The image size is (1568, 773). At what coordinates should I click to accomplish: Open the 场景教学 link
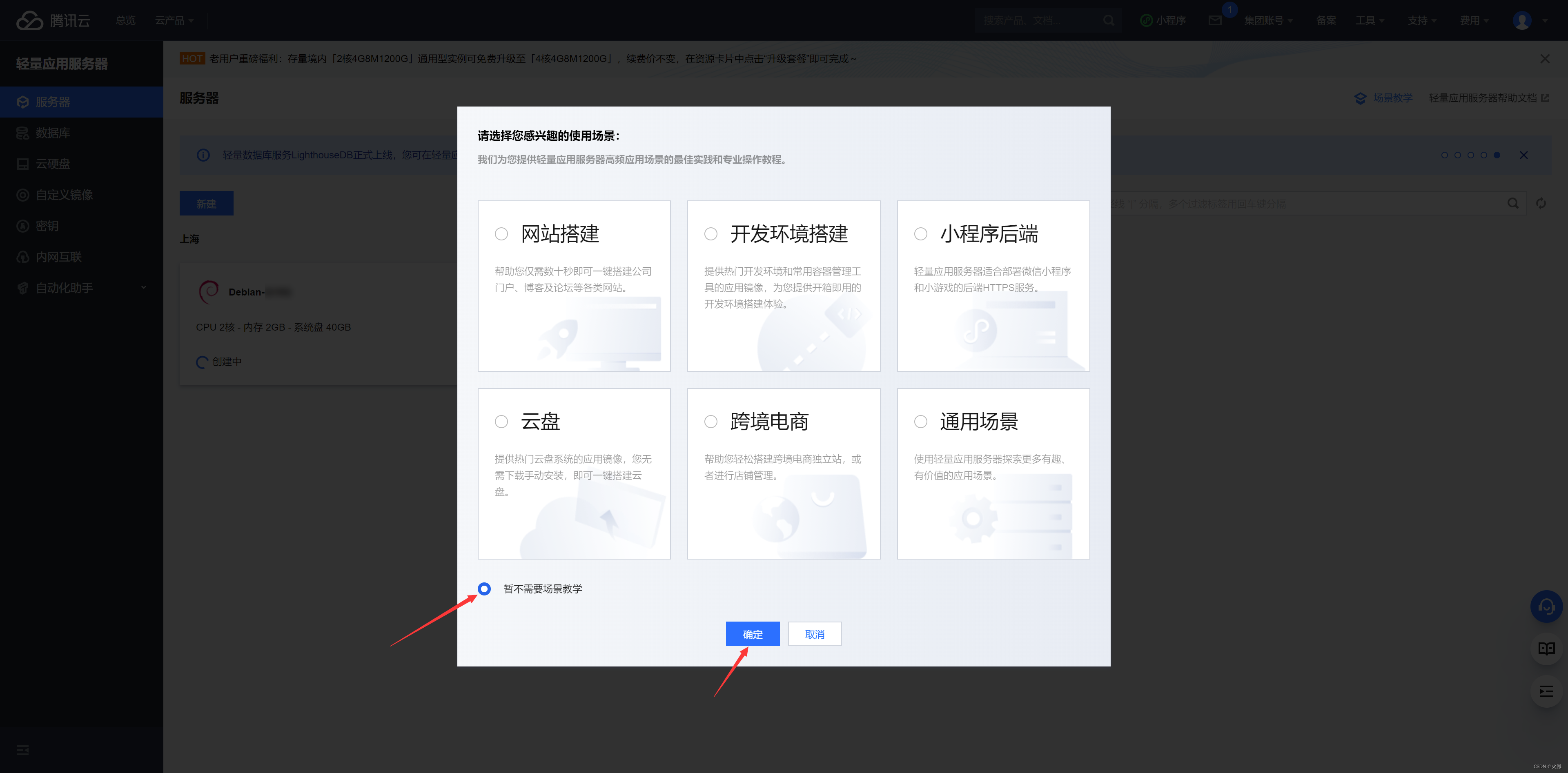coord(1383,98)
